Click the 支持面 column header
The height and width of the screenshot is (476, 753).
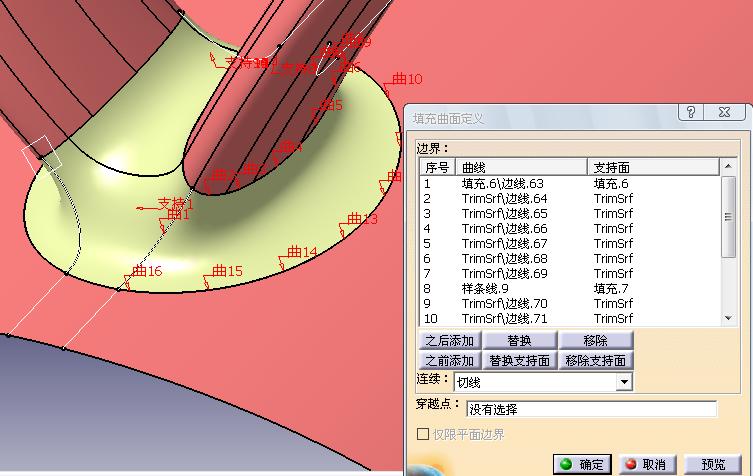point(653,167)
